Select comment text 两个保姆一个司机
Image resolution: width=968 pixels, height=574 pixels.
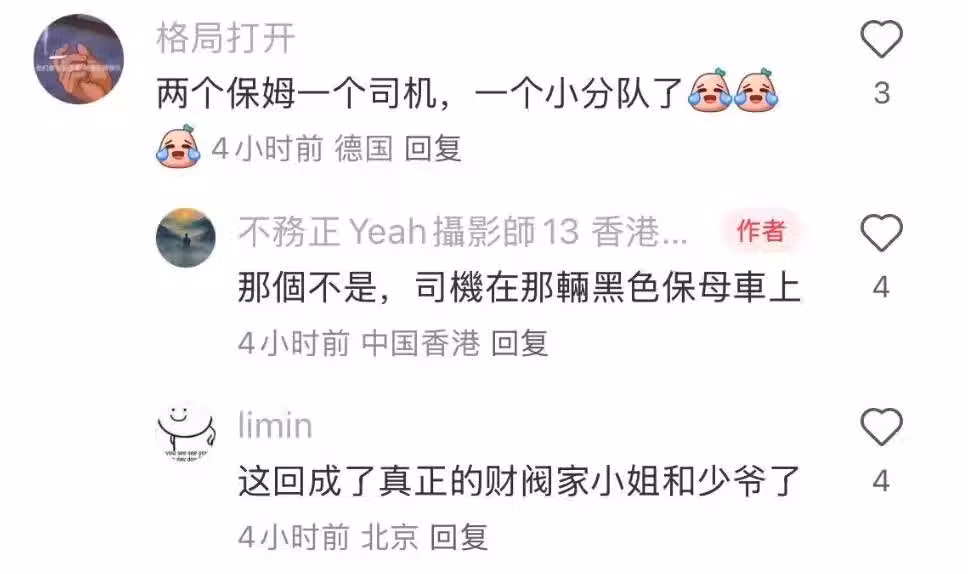[297, 94]
